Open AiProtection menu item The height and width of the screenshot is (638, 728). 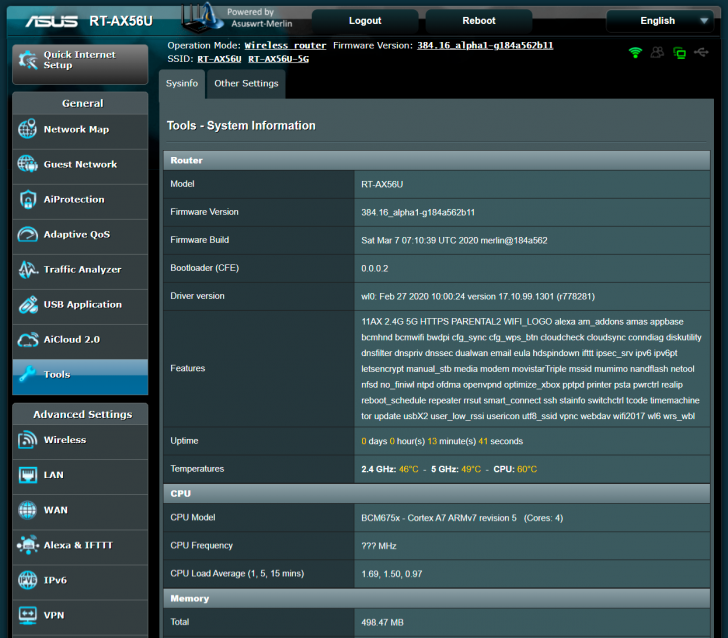point(80,202)
